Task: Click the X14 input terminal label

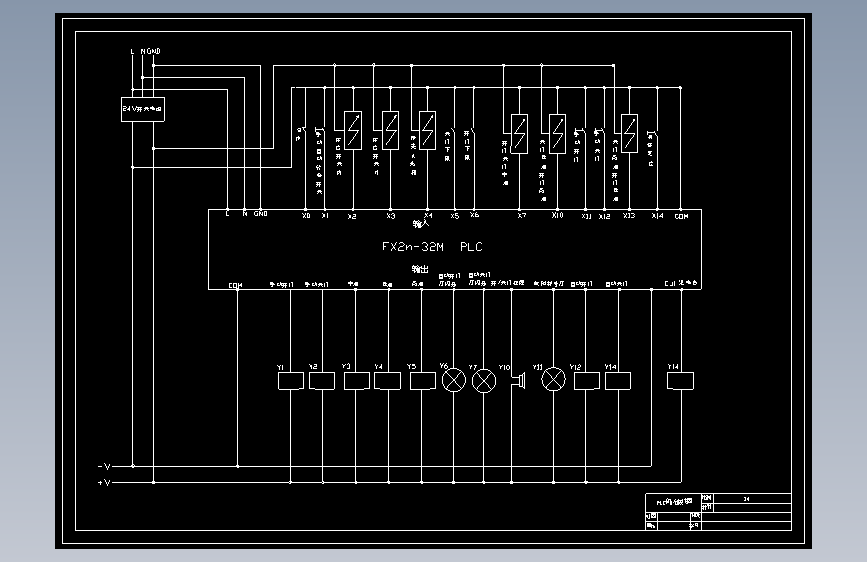Action: click(x=657, y=216)
